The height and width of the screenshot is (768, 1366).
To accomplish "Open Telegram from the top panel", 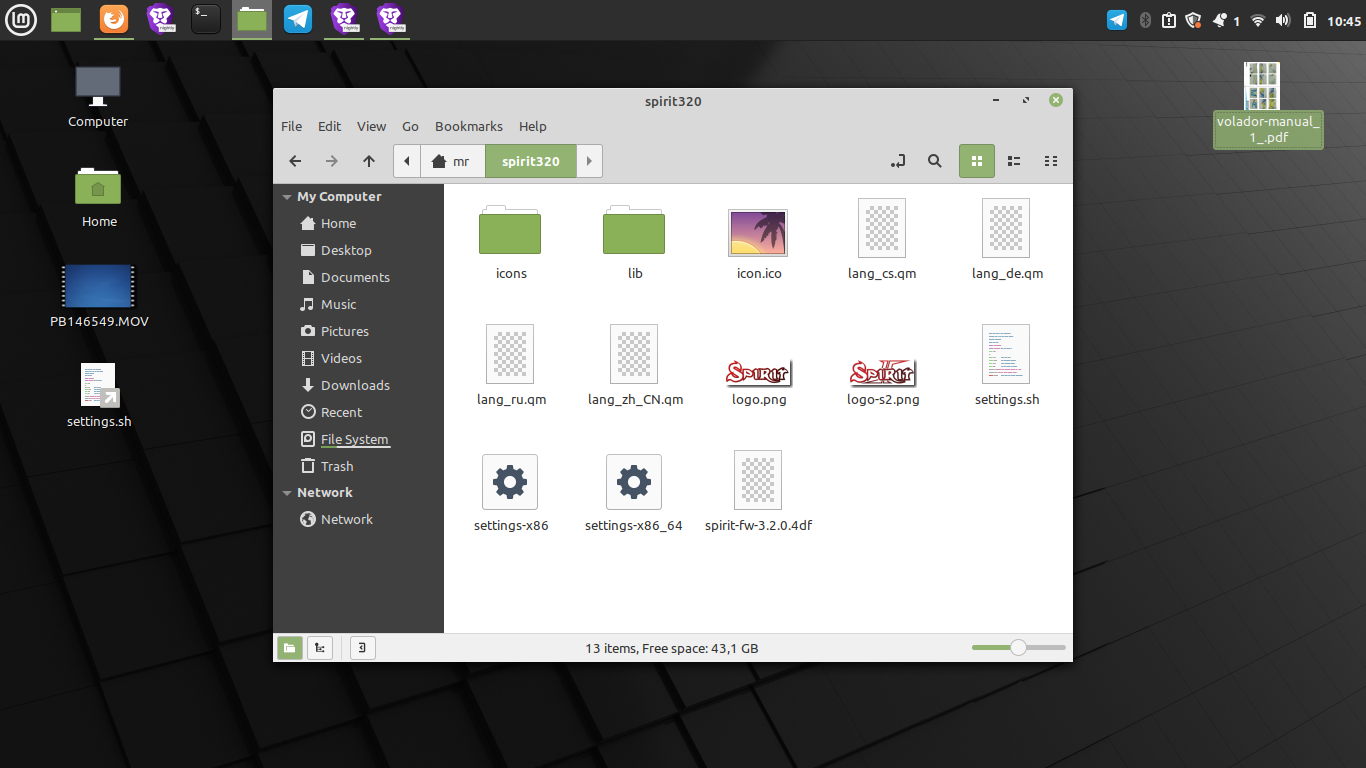I will [x=298, y=19].
